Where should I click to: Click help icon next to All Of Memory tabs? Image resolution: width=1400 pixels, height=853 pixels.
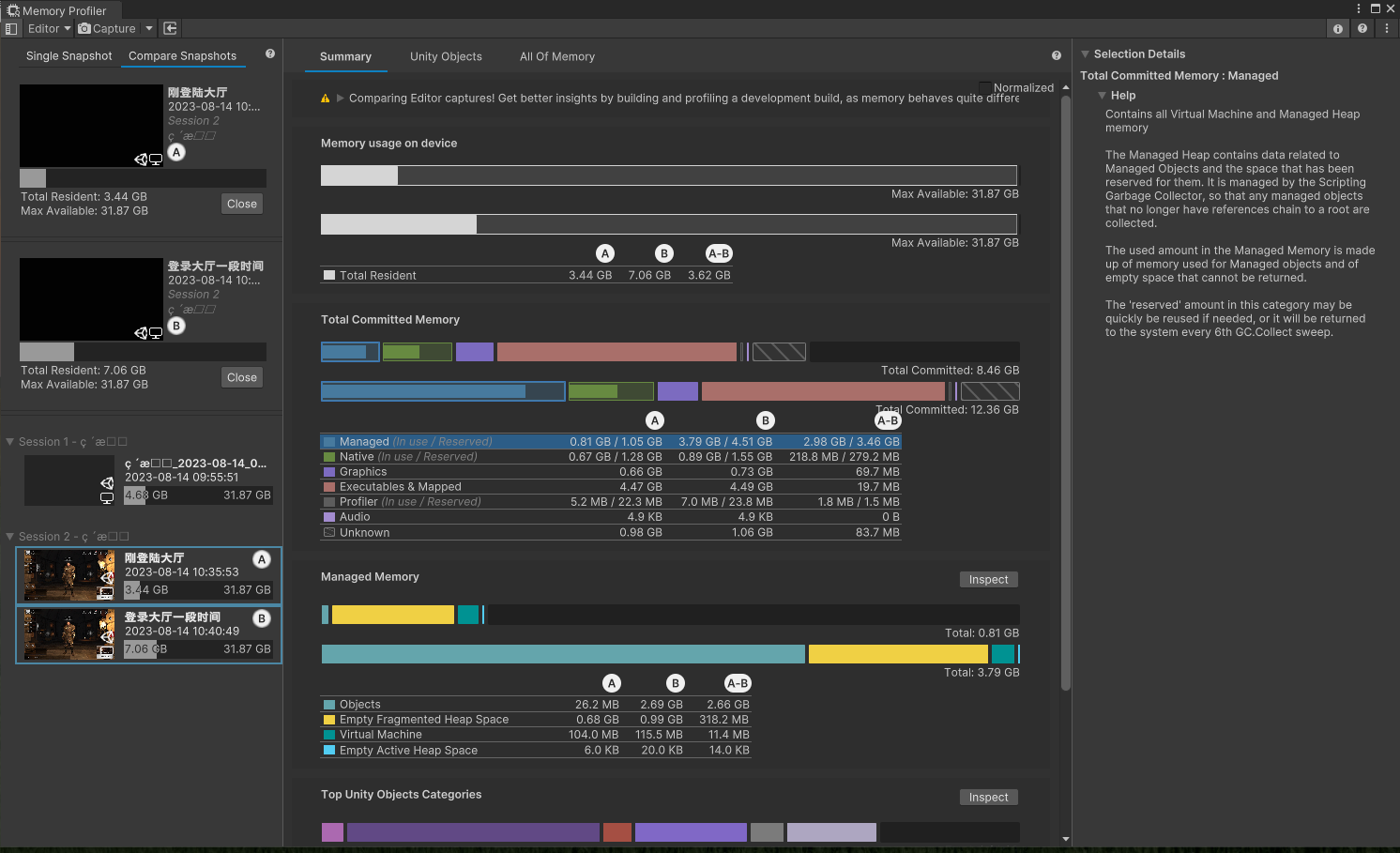(1057, 56)
